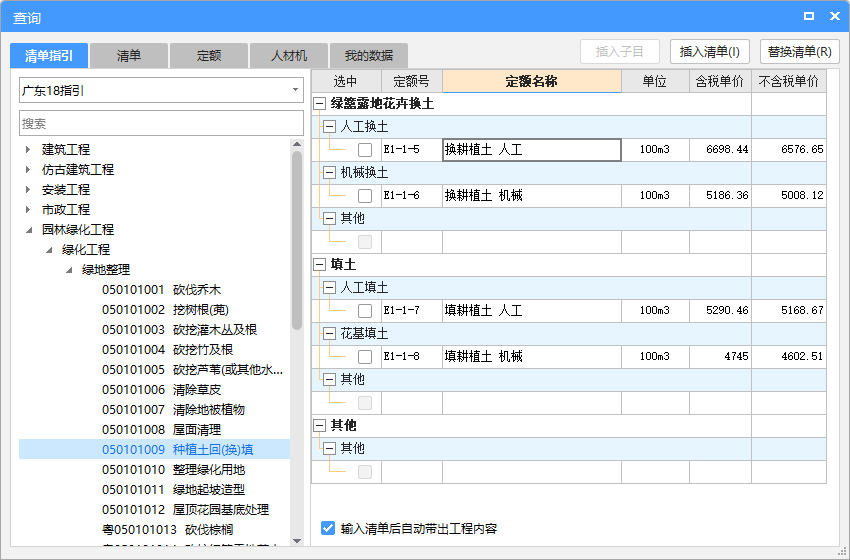850x560 pixels.
Task: Collapse the 人工换土 subgroup
Action: click(x=329, y=127)
